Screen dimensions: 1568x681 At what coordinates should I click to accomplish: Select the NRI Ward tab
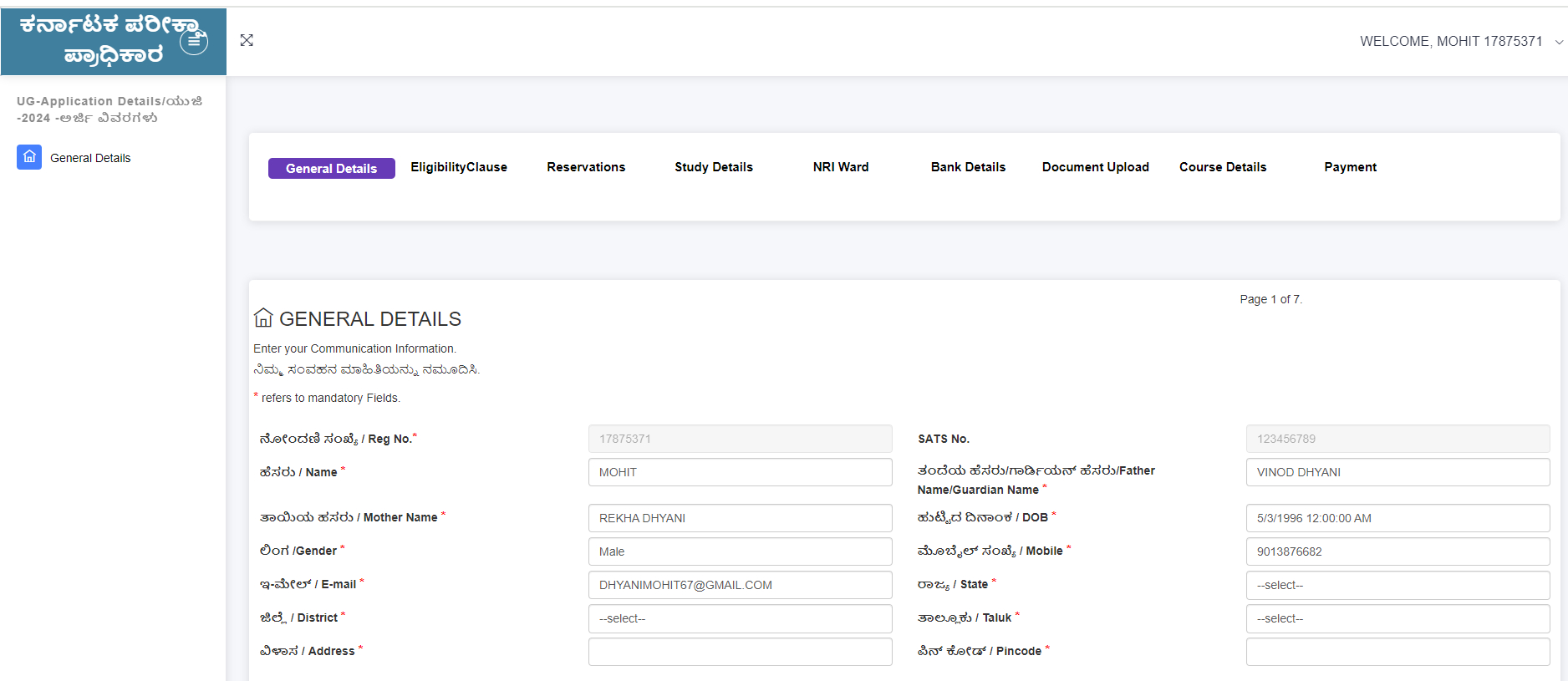pos(841,167)
